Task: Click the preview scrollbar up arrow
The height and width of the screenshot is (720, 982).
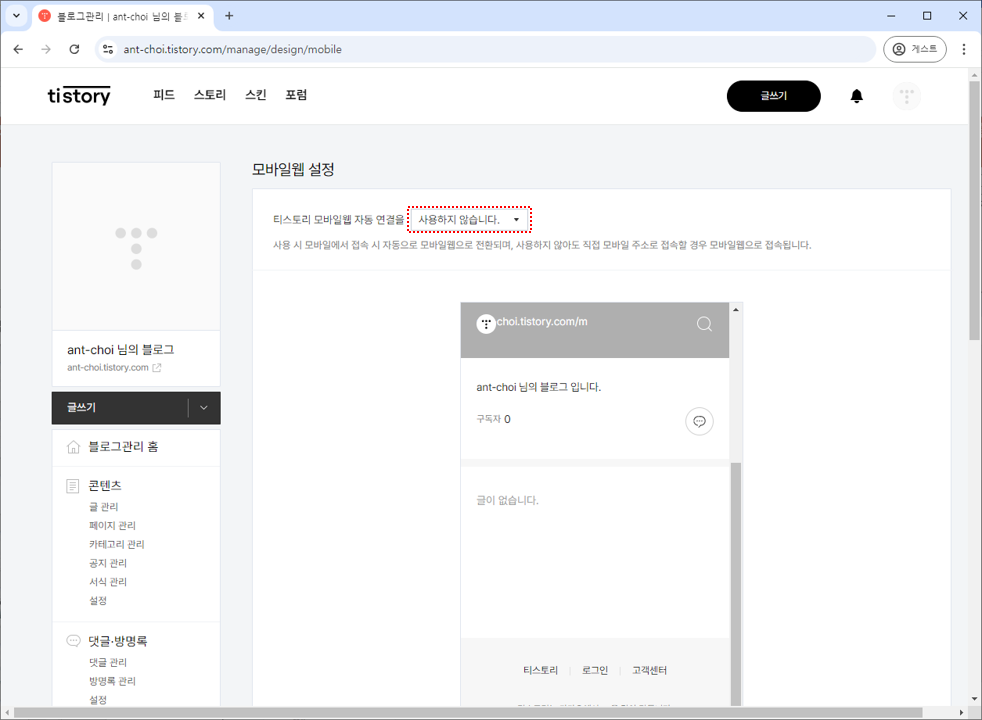Action: (x=736, y=309)
